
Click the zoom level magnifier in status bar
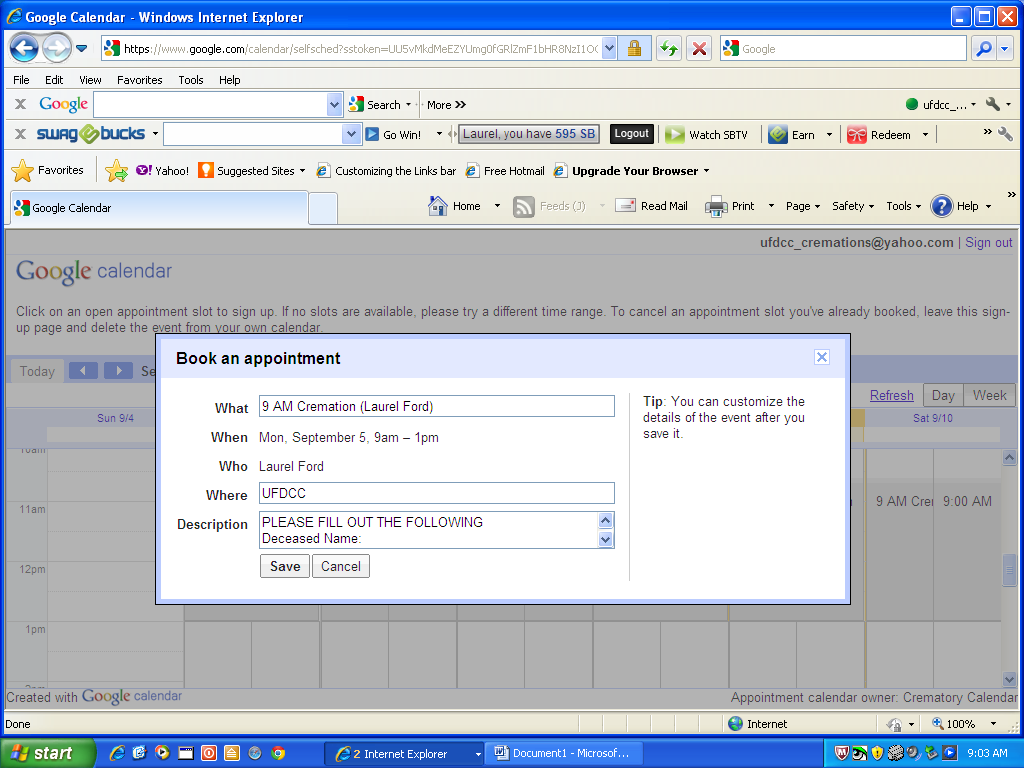[x=937, y=723]
